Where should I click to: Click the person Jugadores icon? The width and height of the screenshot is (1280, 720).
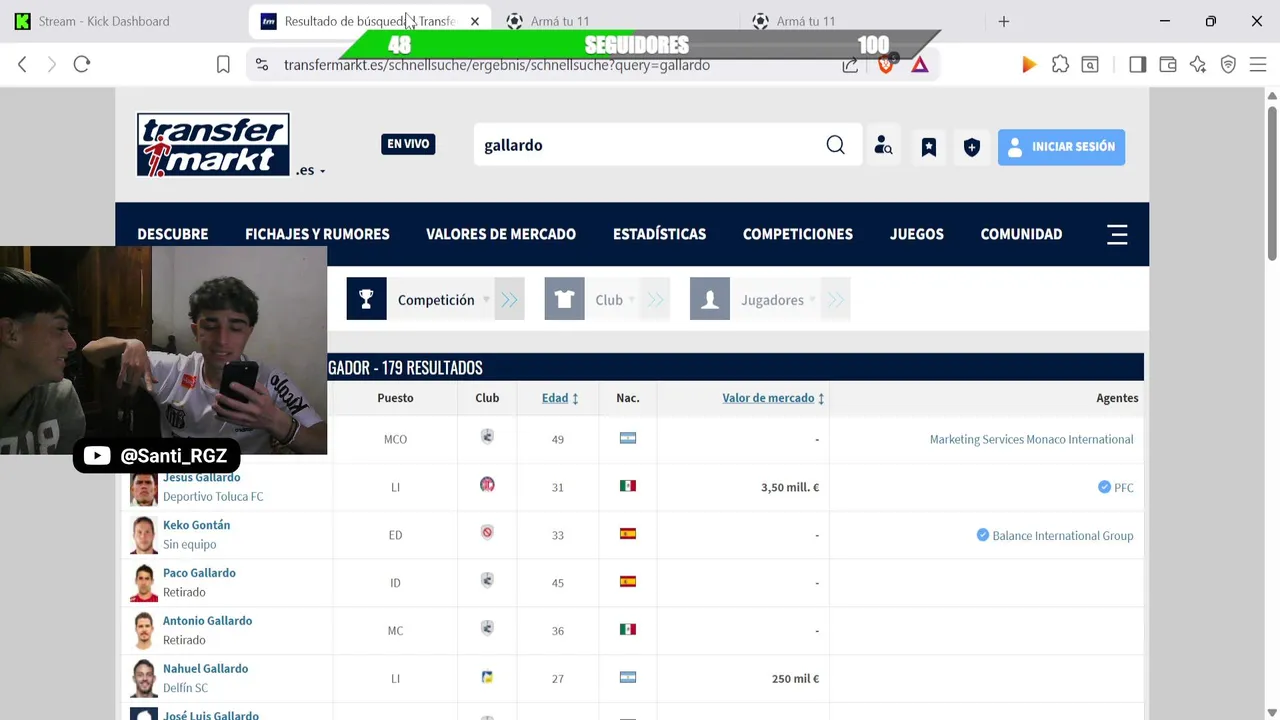click(x=709, y=300)
